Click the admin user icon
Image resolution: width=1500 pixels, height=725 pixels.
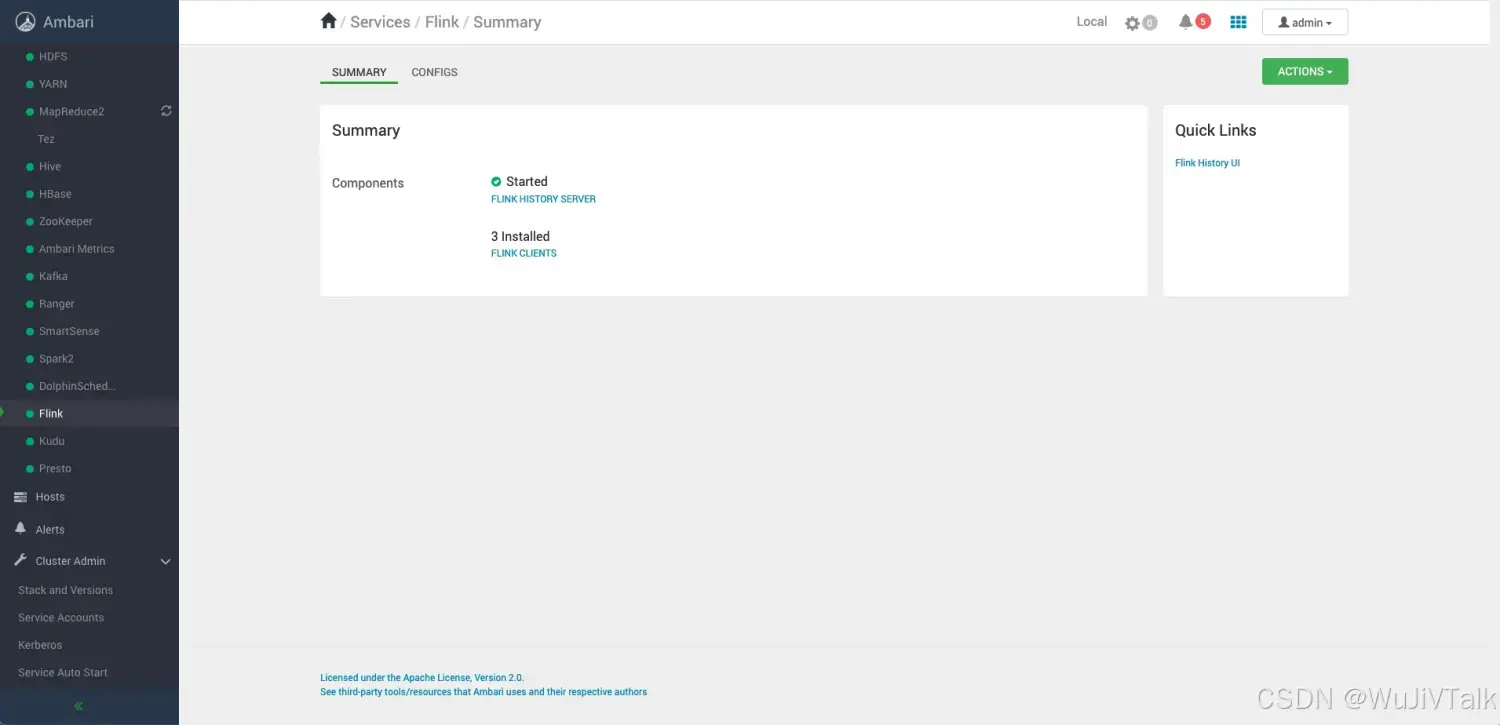coord(1284,22)
